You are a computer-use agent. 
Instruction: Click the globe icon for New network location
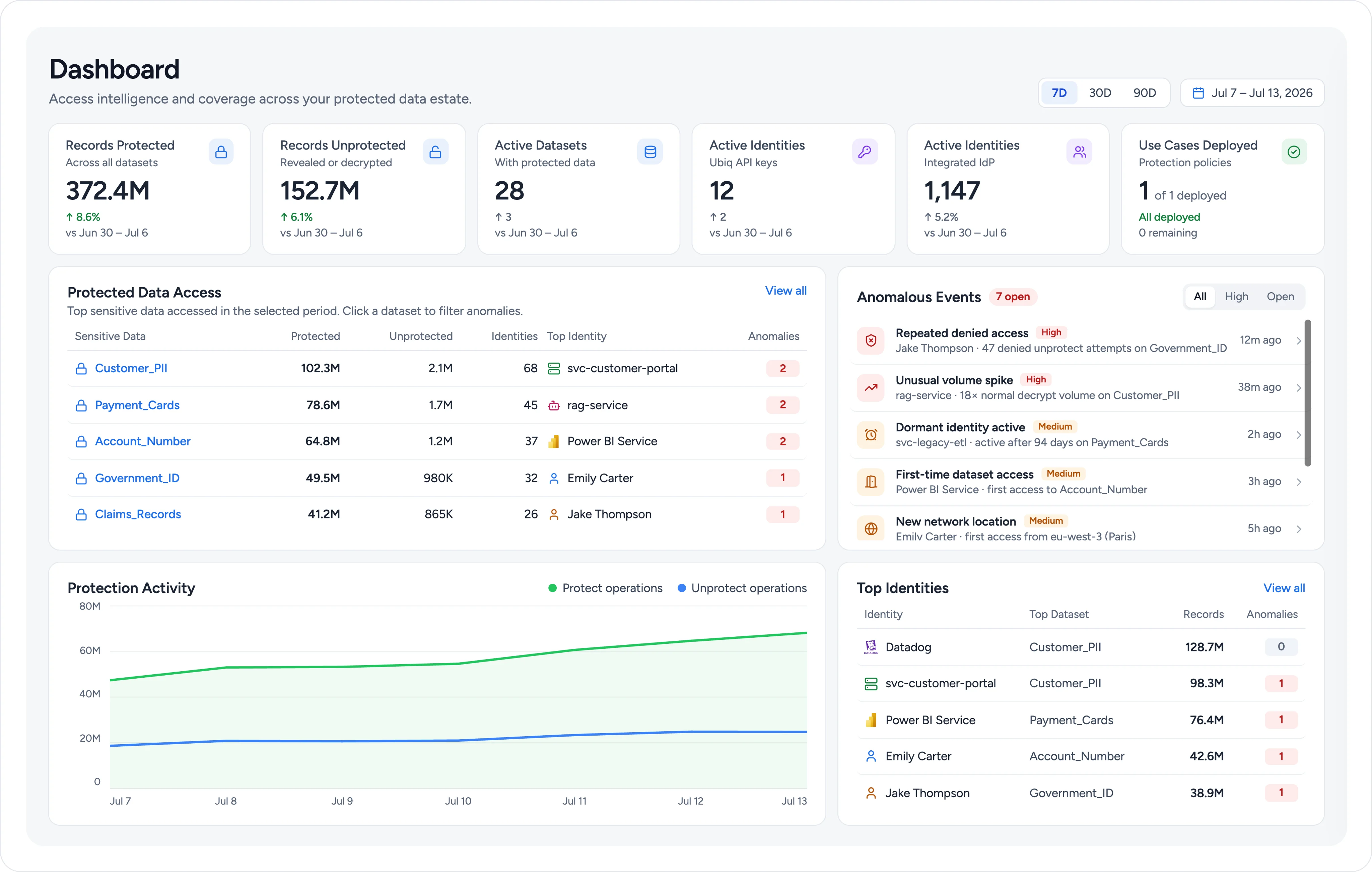tap(871, 529)
